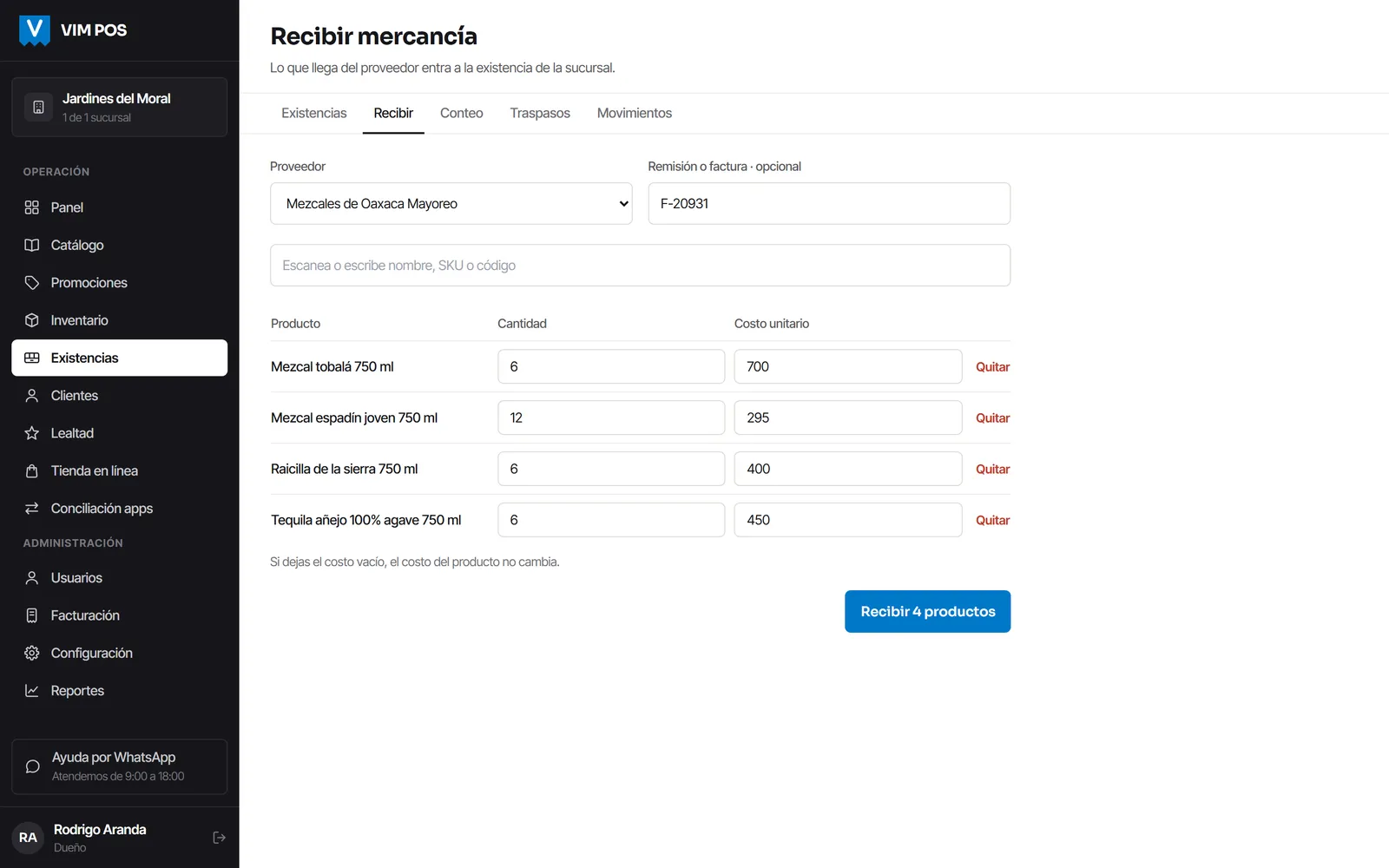Click the Reportes chart icon
1389x868 pixels.
point(32,691)
